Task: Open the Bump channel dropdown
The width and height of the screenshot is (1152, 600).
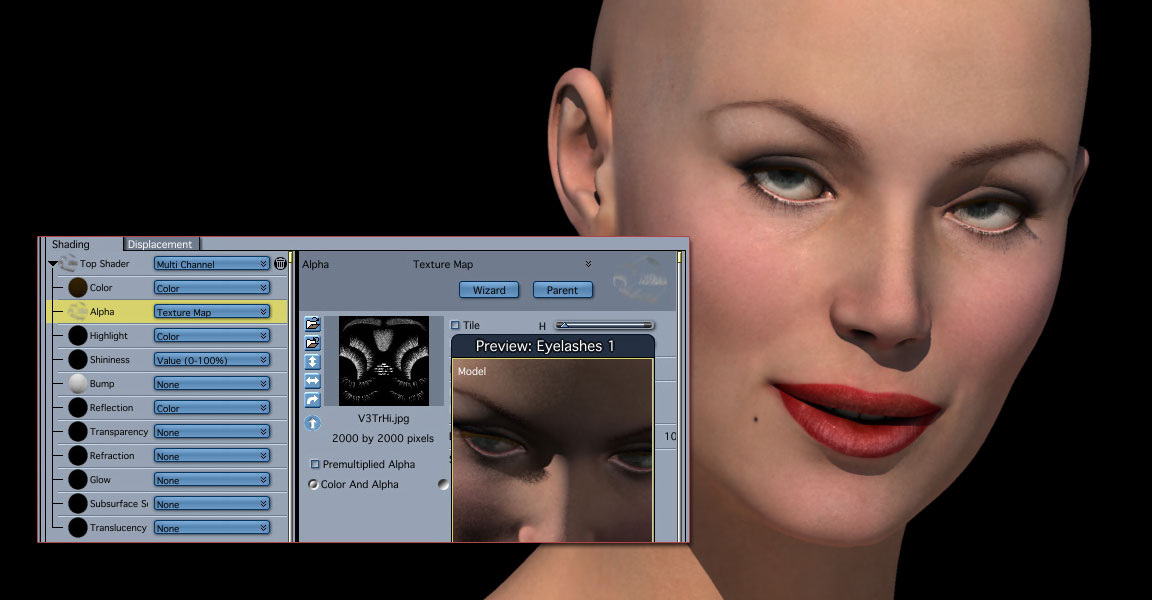Action: [x=212, y=384]
